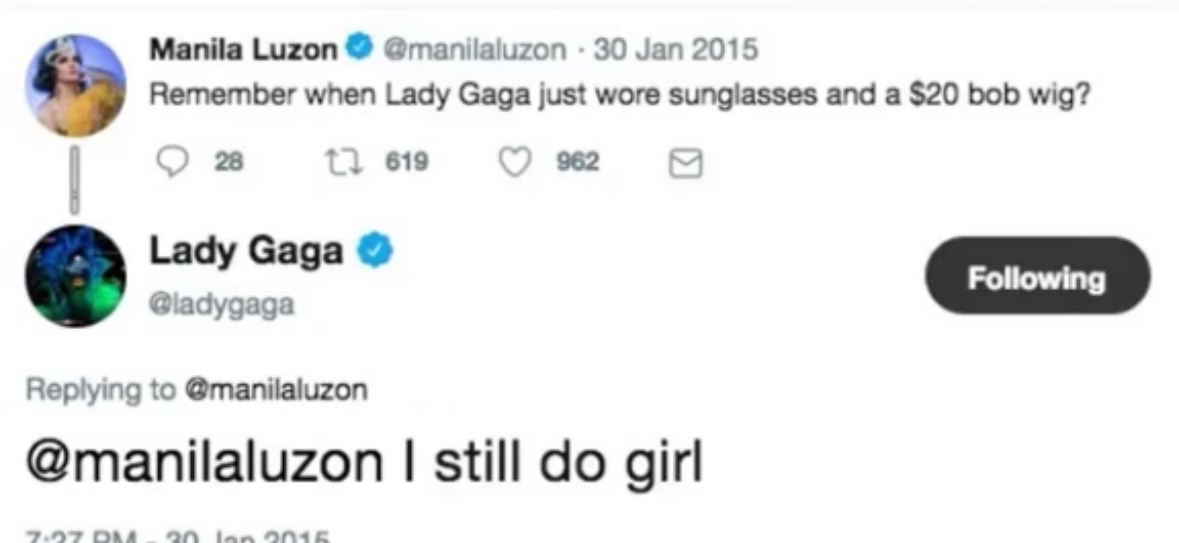1179x543 pixels.
Task: Open the @ladygaga handle link
Action: [221, 305]
